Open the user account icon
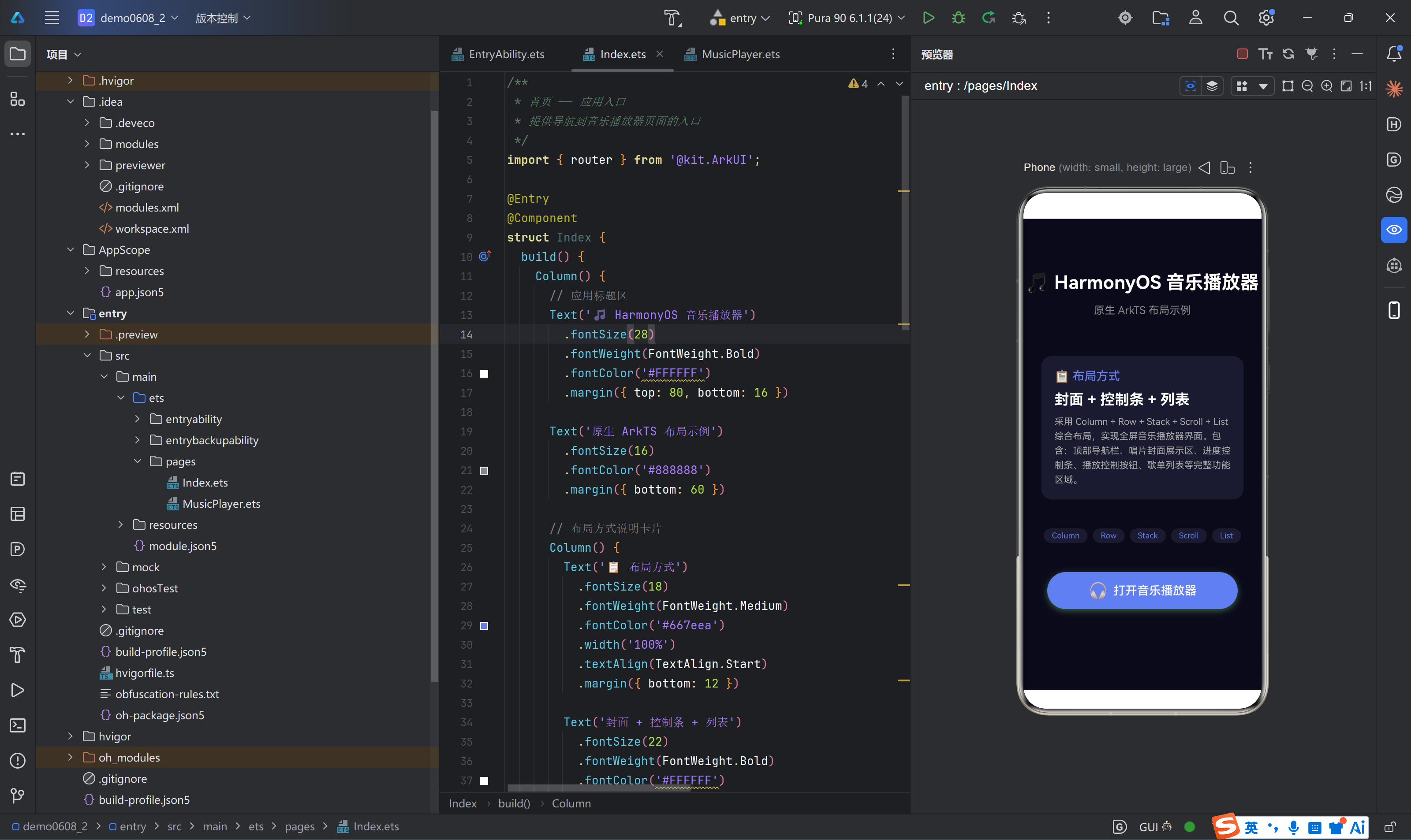 [x=1196, y=18]
